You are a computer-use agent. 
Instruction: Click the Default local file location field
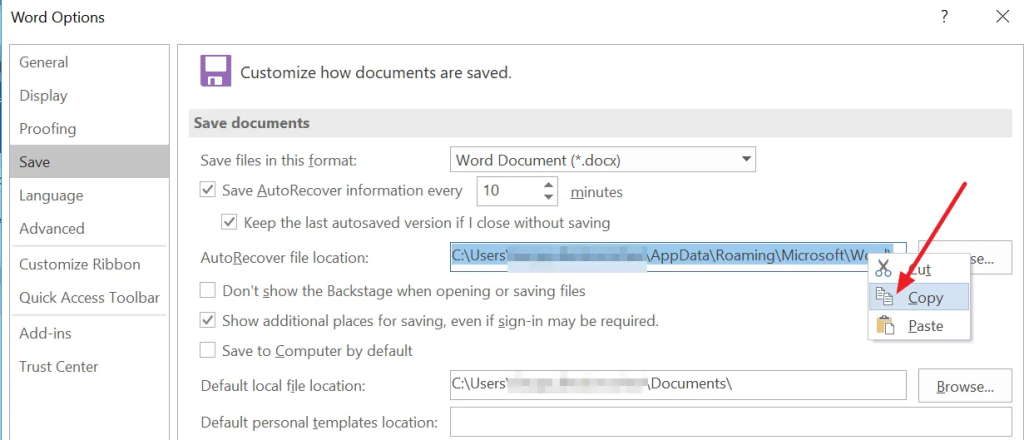point(678,385)
